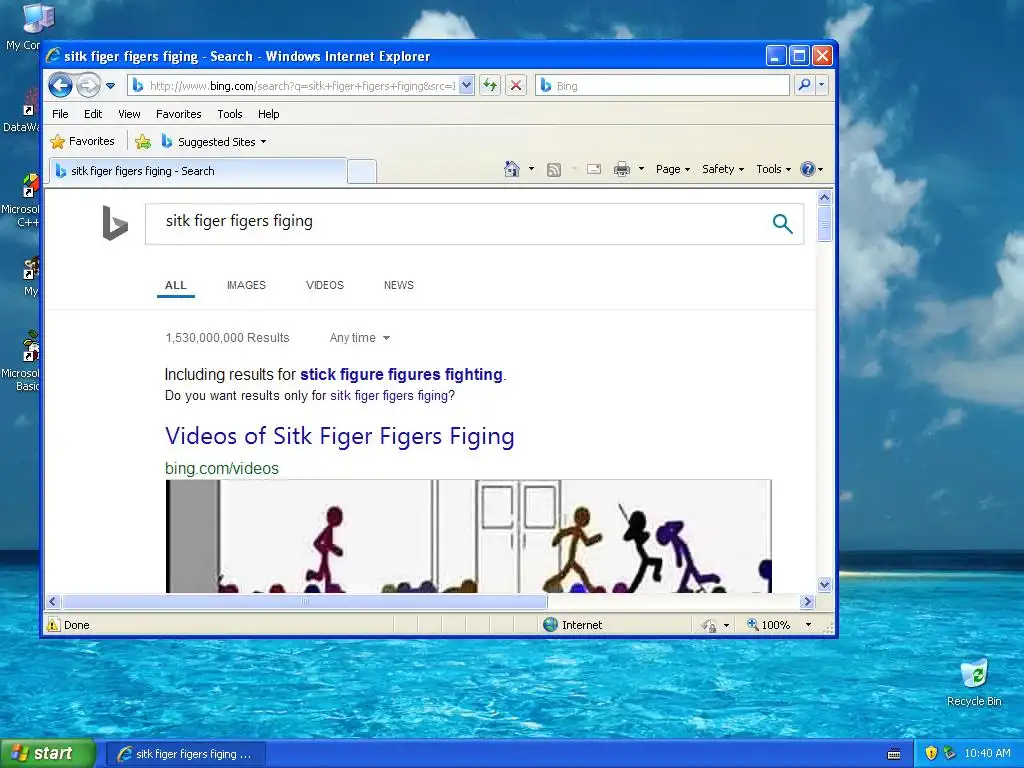Open the Safety command menu

(x=723, y=169)
